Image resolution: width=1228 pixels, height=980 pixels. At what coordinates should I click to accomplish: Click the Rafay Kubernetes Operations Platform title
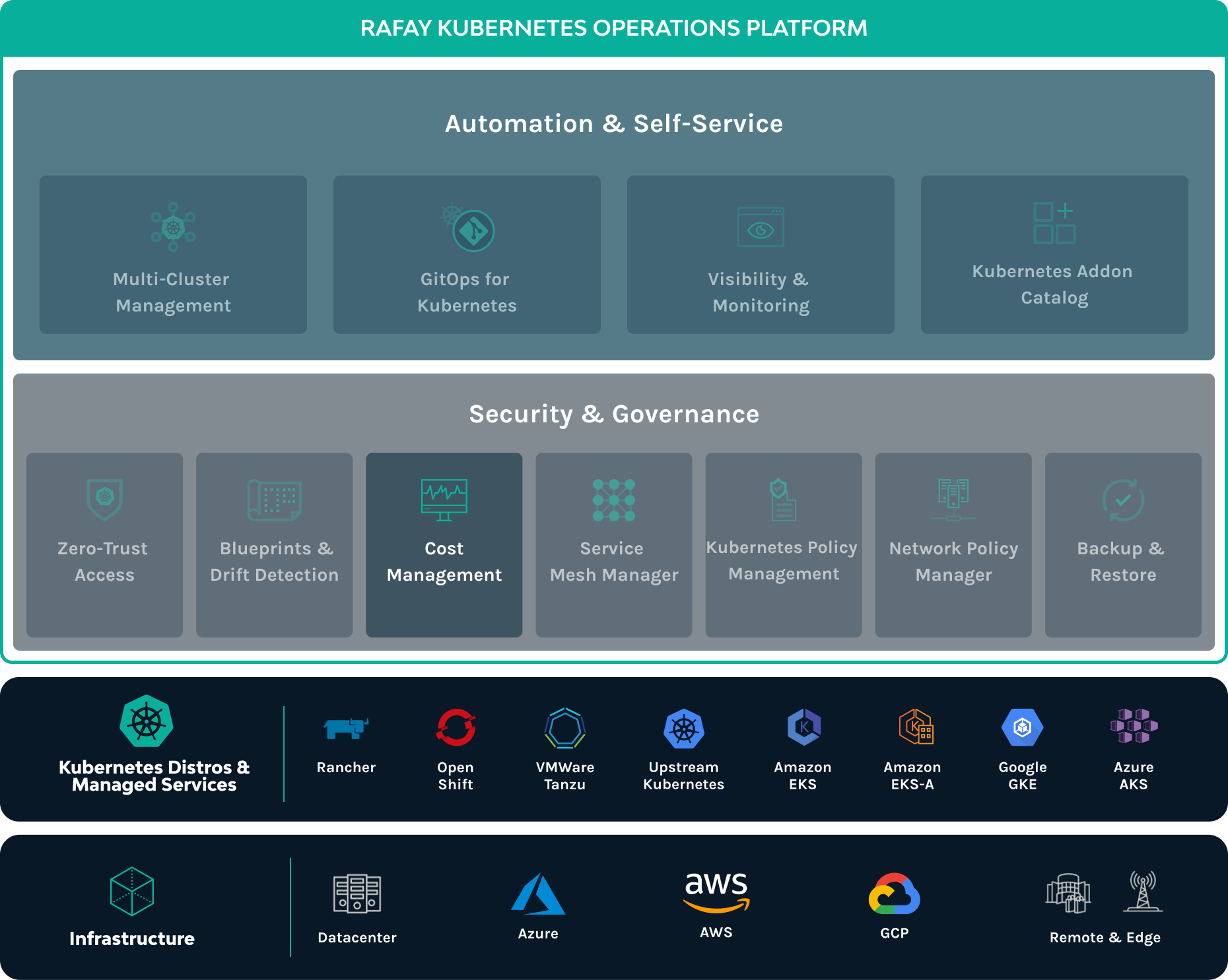point(614,28)
